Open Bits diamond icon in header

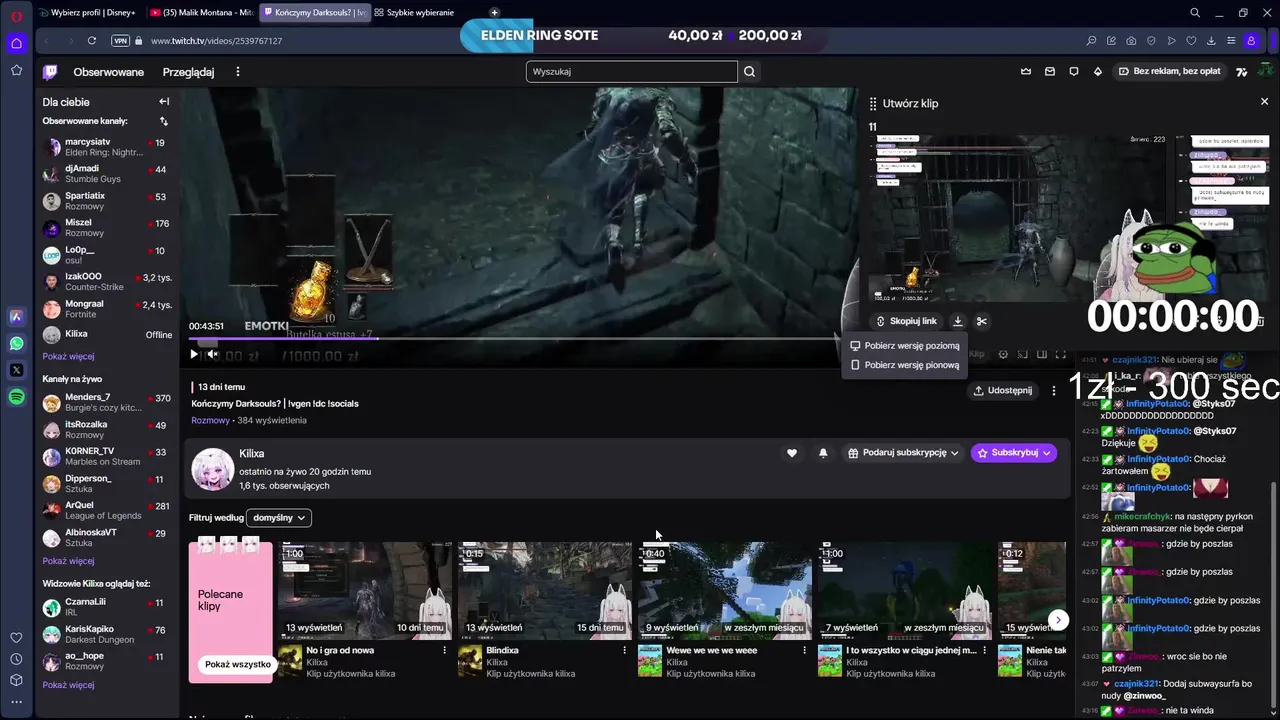(x=1098, y=72)
